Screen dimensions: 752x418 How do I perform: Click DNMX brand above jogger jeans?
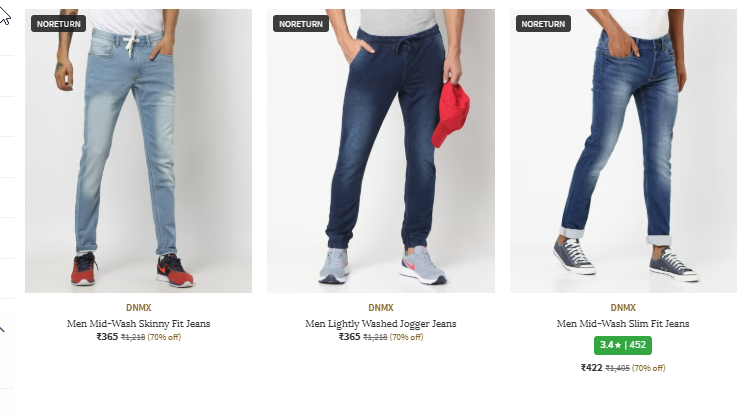(x=381, y=308)
